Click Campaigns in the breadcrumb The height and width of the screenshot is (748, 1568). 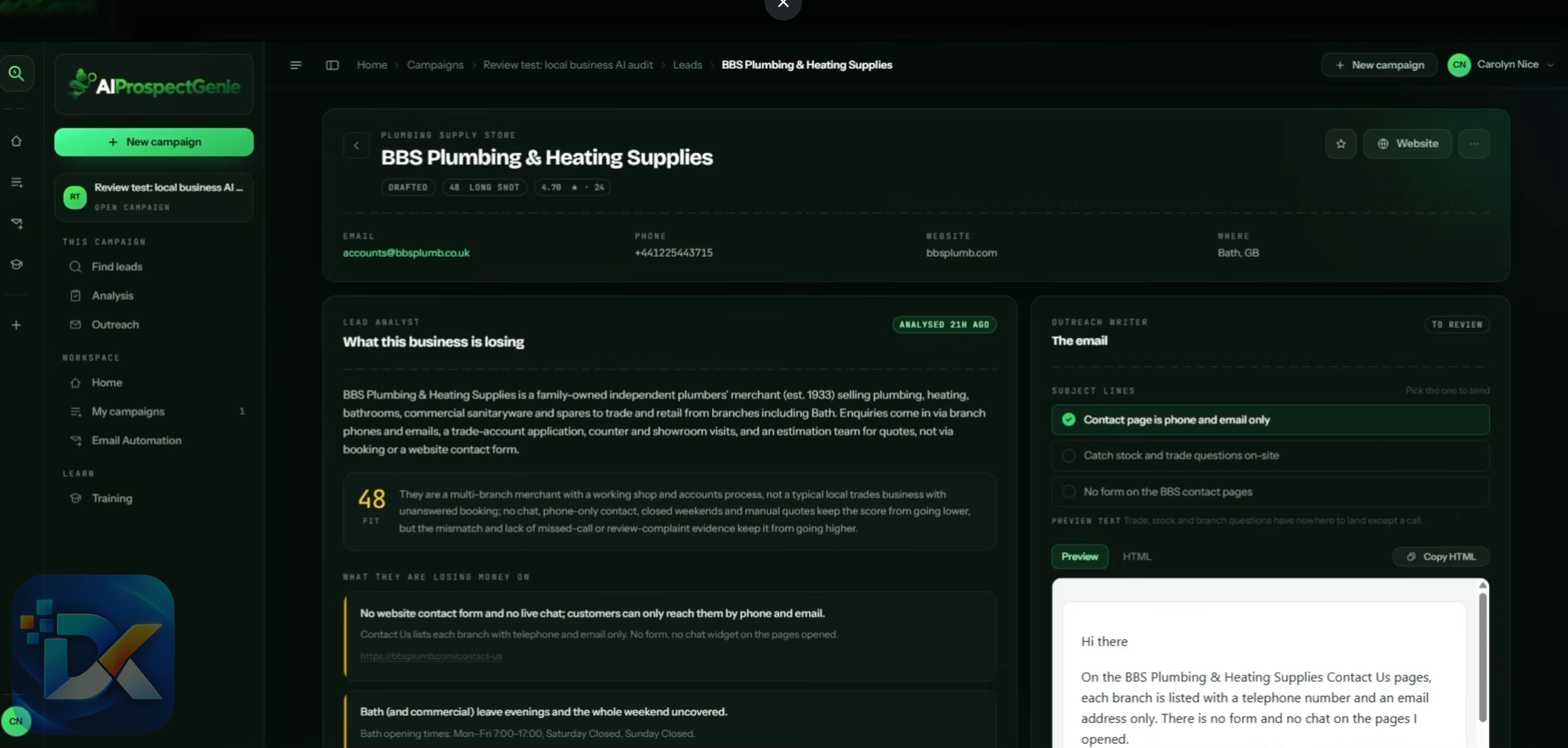[x=435, y=65]
